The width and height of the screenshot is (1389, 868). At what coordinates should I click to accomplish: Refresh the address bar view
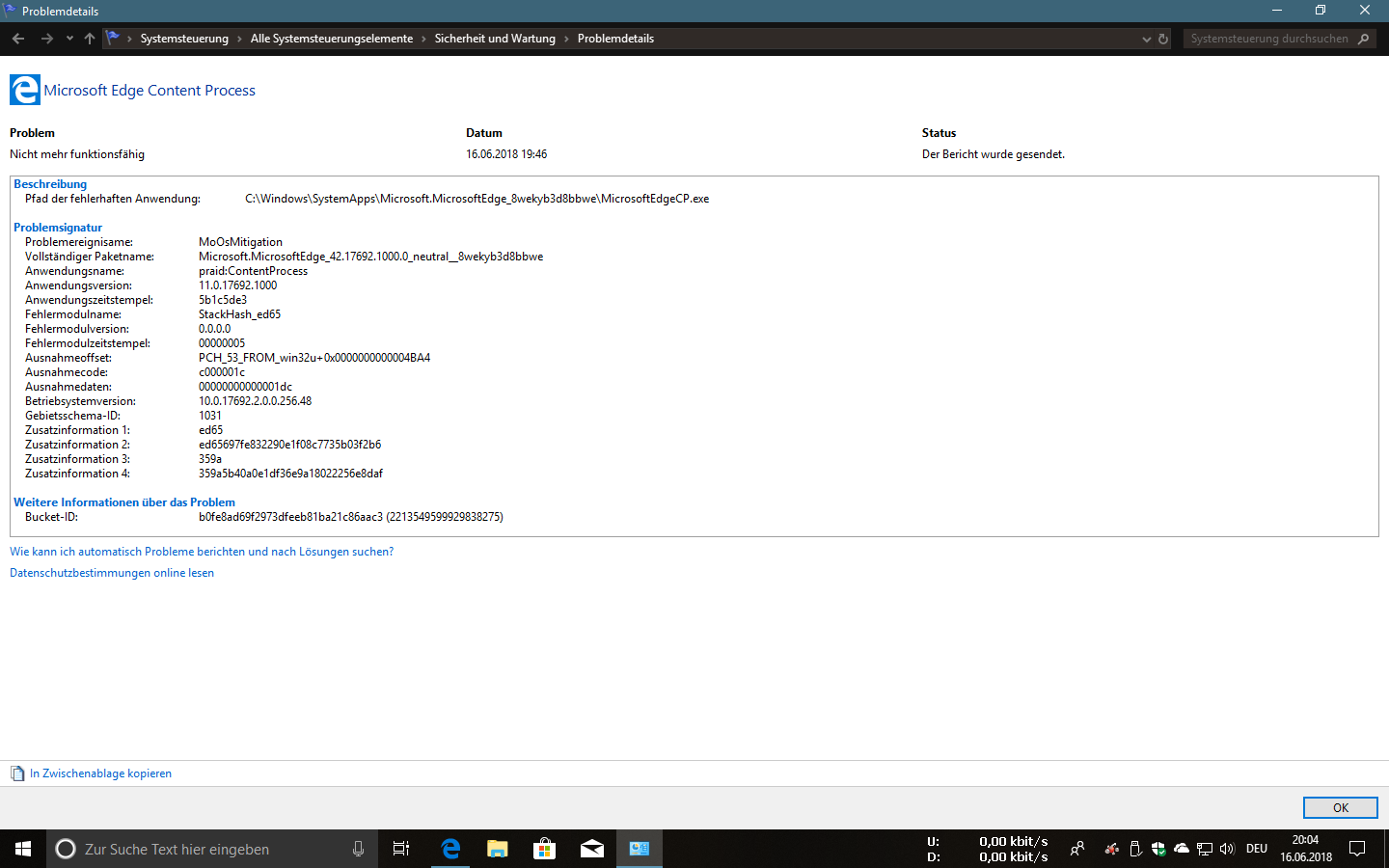pyautogui.click(x=1163, y=39)
